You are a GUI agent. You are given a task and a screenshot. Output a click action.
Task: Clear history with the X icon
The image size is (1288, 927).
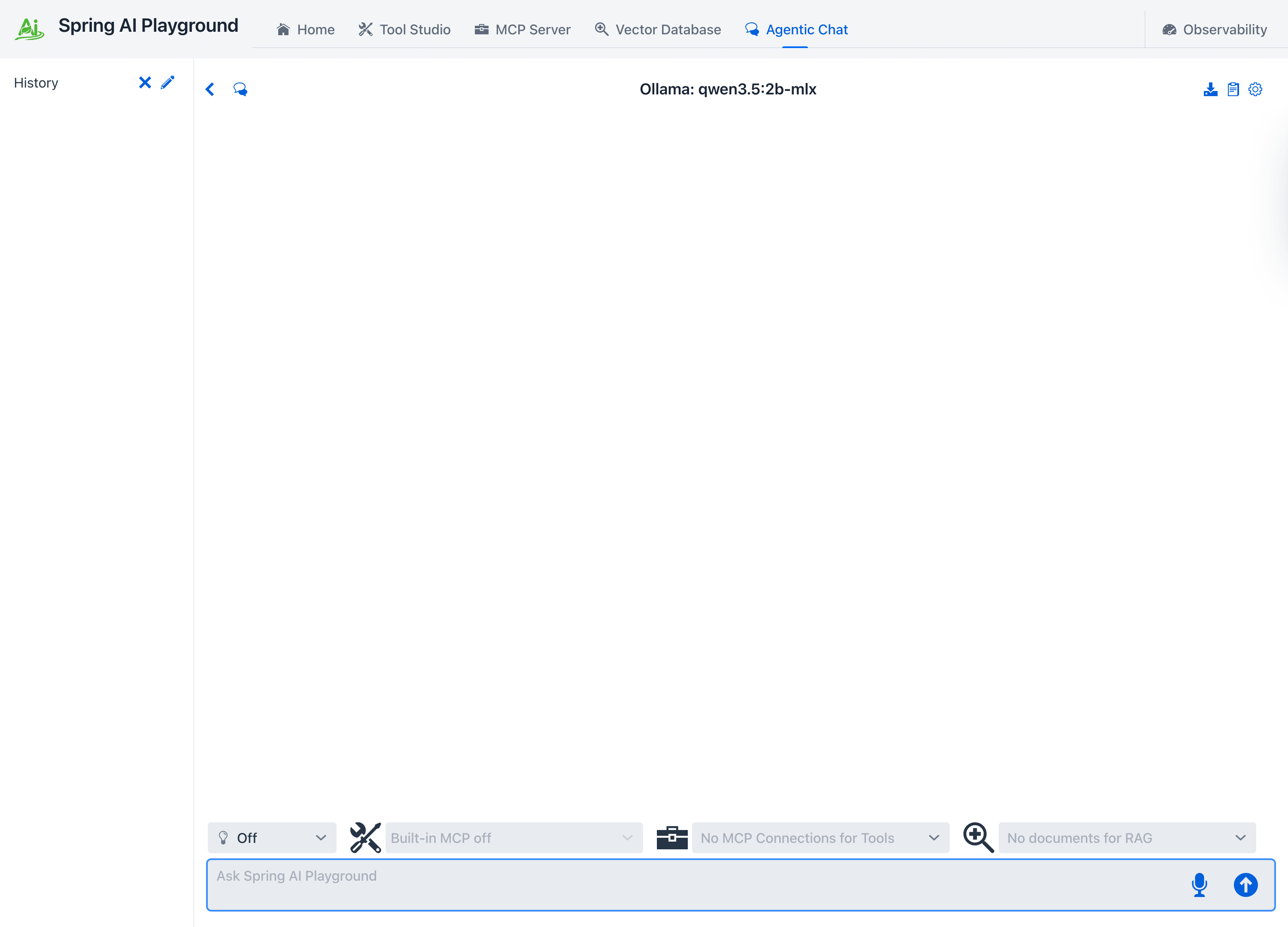[145, 83]
